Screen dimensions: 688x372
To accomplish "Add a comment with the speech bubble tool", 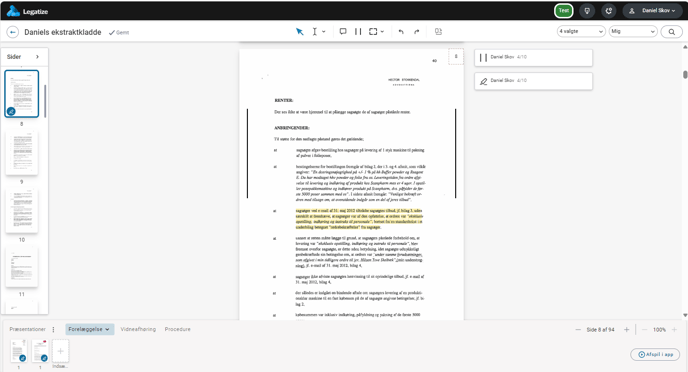I will pyautogui.click(x=343, y=32).
